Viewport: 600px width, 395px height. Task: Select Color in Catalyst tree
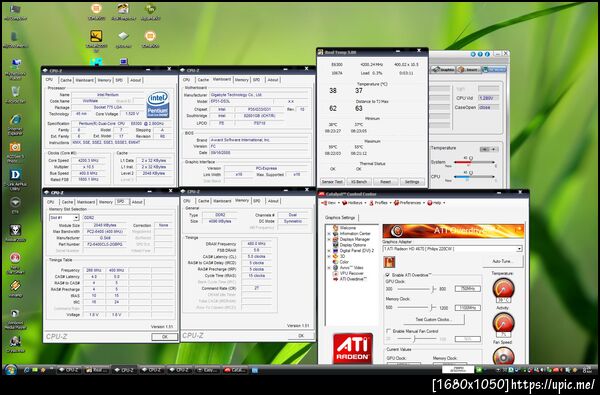pos(344,262)
